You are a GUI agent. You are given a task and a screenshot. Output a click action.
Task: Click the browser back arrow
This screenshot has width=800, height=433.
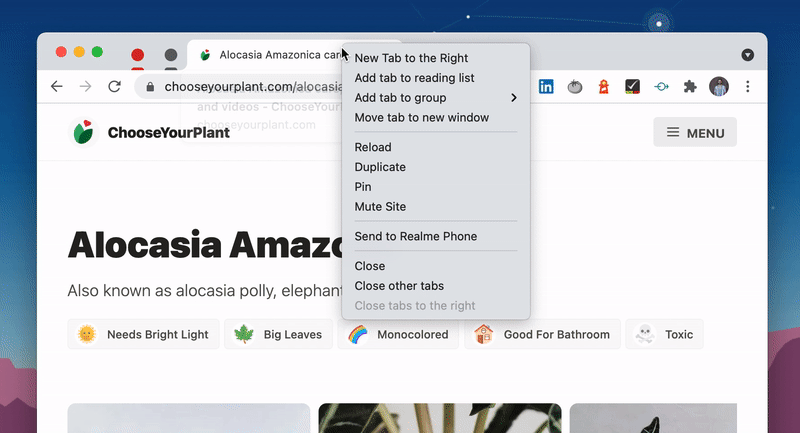(57, 87)
